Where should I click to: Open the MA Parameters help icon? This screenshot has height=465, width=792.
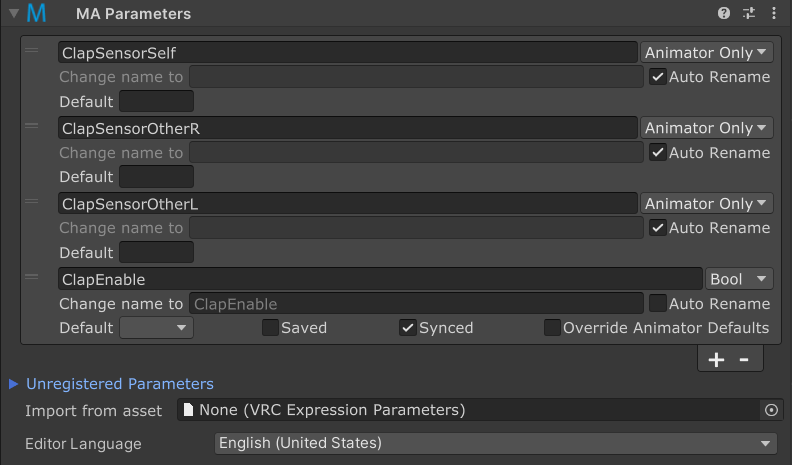click(x=723, y=13)
